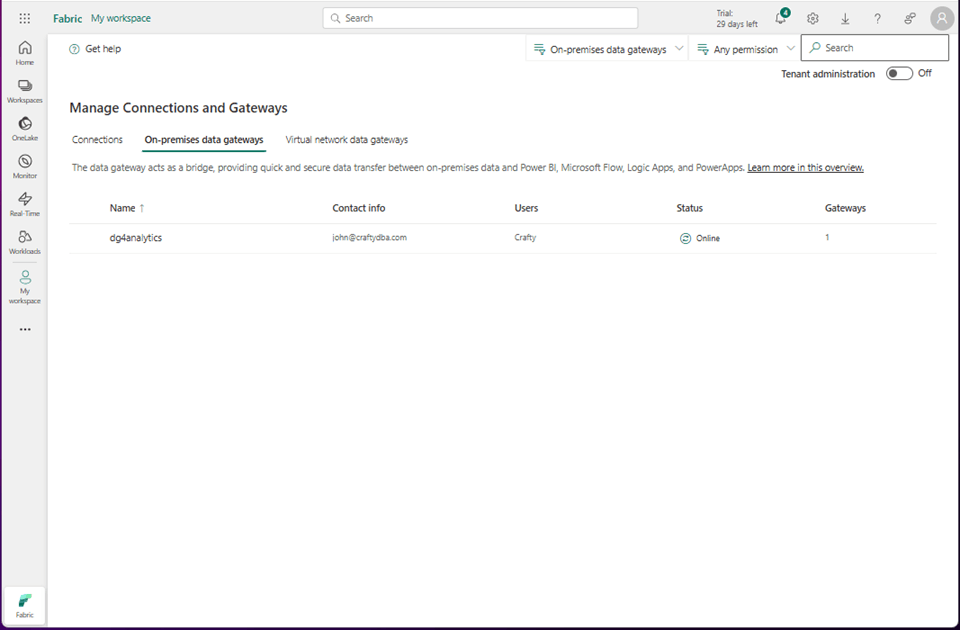Open Monitor in the sidebar
Screen dimensions: 960x630
point(24,166)
